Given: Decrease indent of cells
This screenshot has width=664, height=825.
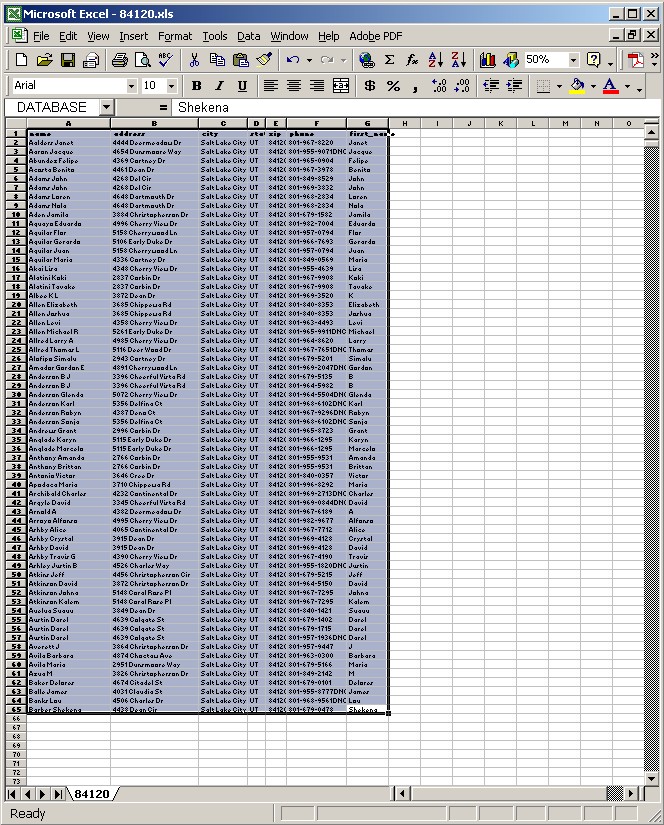Looking at the screenshot, I should point(491,86).
